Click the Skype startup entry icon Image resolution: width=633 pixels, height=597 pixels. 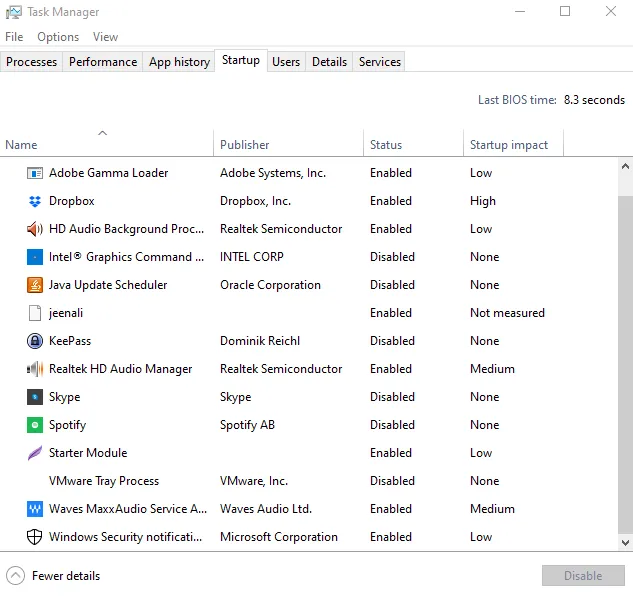(35, 397)
